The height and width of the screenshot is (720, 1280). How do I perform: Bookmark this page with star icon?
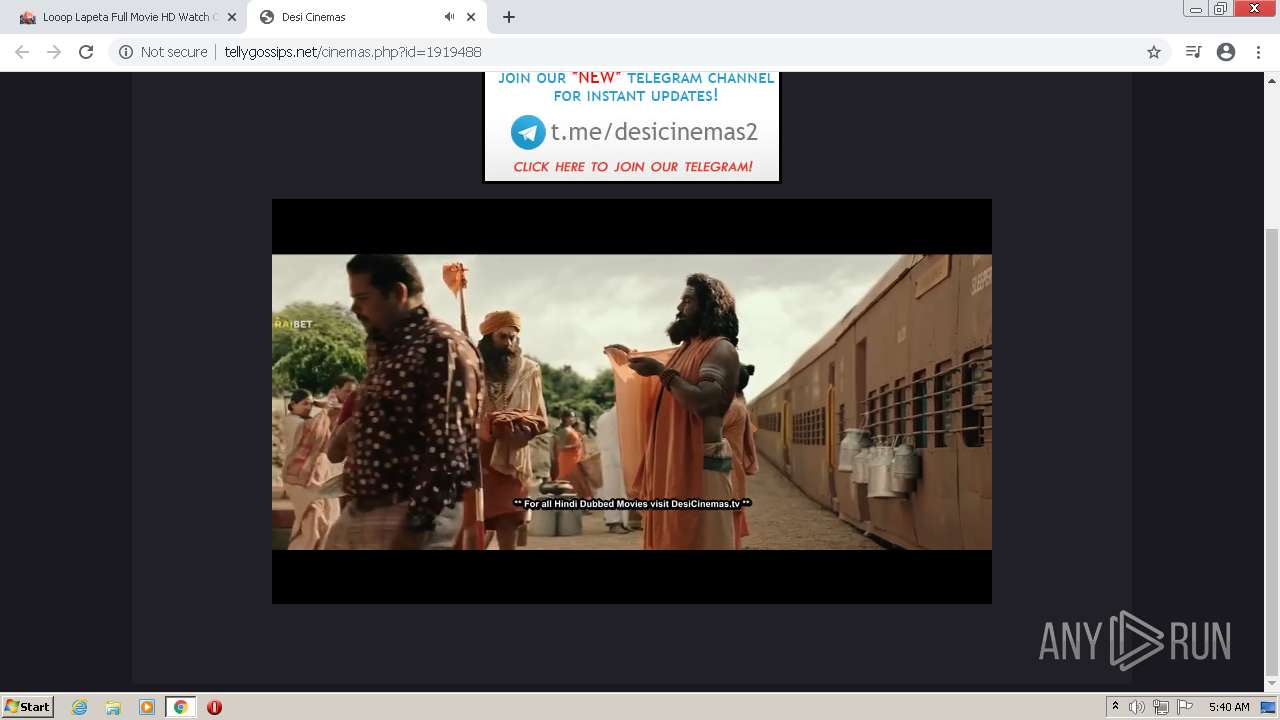tap(1154, 52)
